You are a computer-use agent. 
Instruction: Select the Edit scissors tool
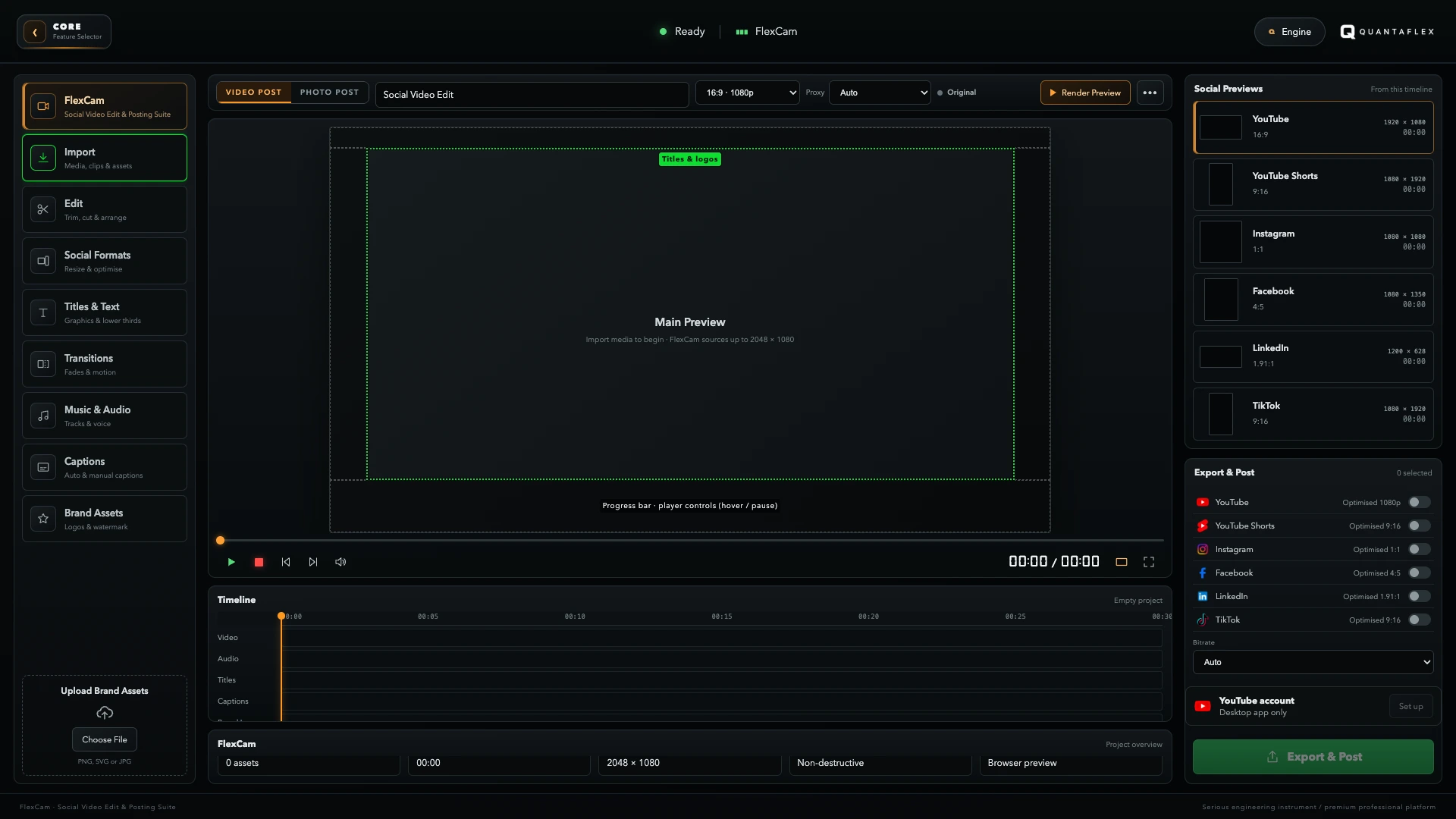pos(105,209)
